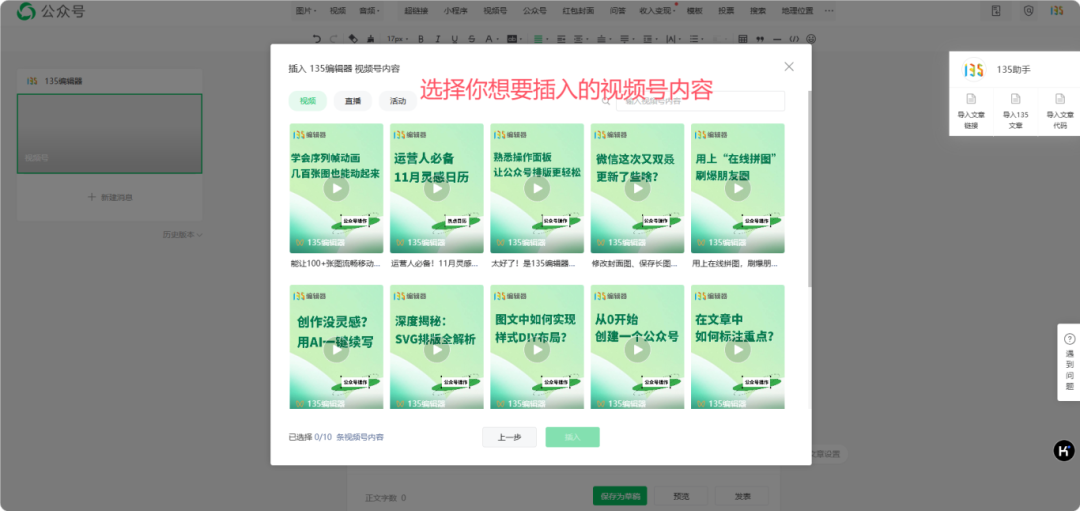Image resolution: width=1080 pixels, height=511 pixels.
Task: Select video 微信这次又双叒更新了些啥
Action: [x=637, y=188]
